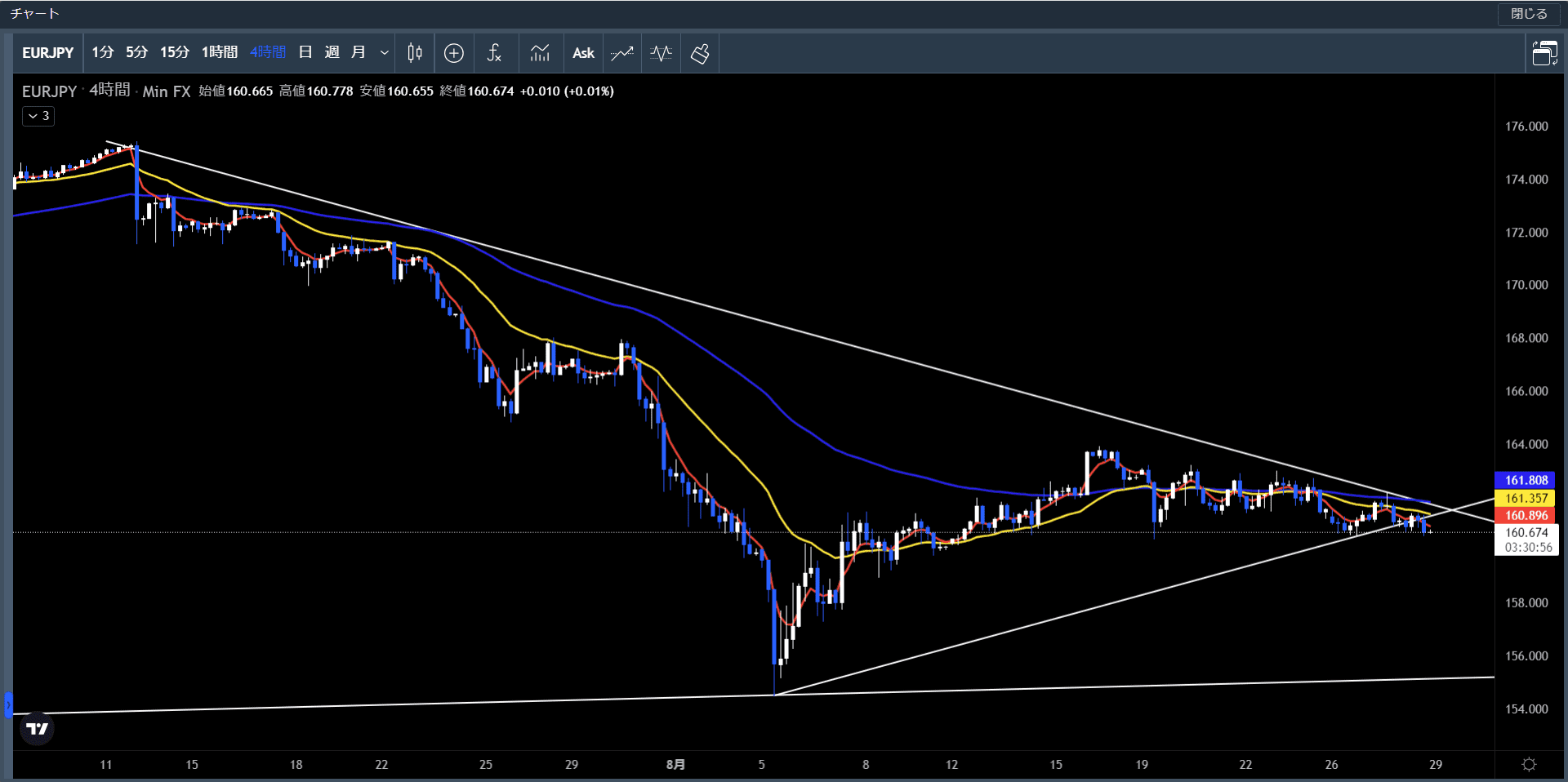The width and height of the screenshot is (1568, 782).
Task: Toggle the Ask price button
Action: 583,53
